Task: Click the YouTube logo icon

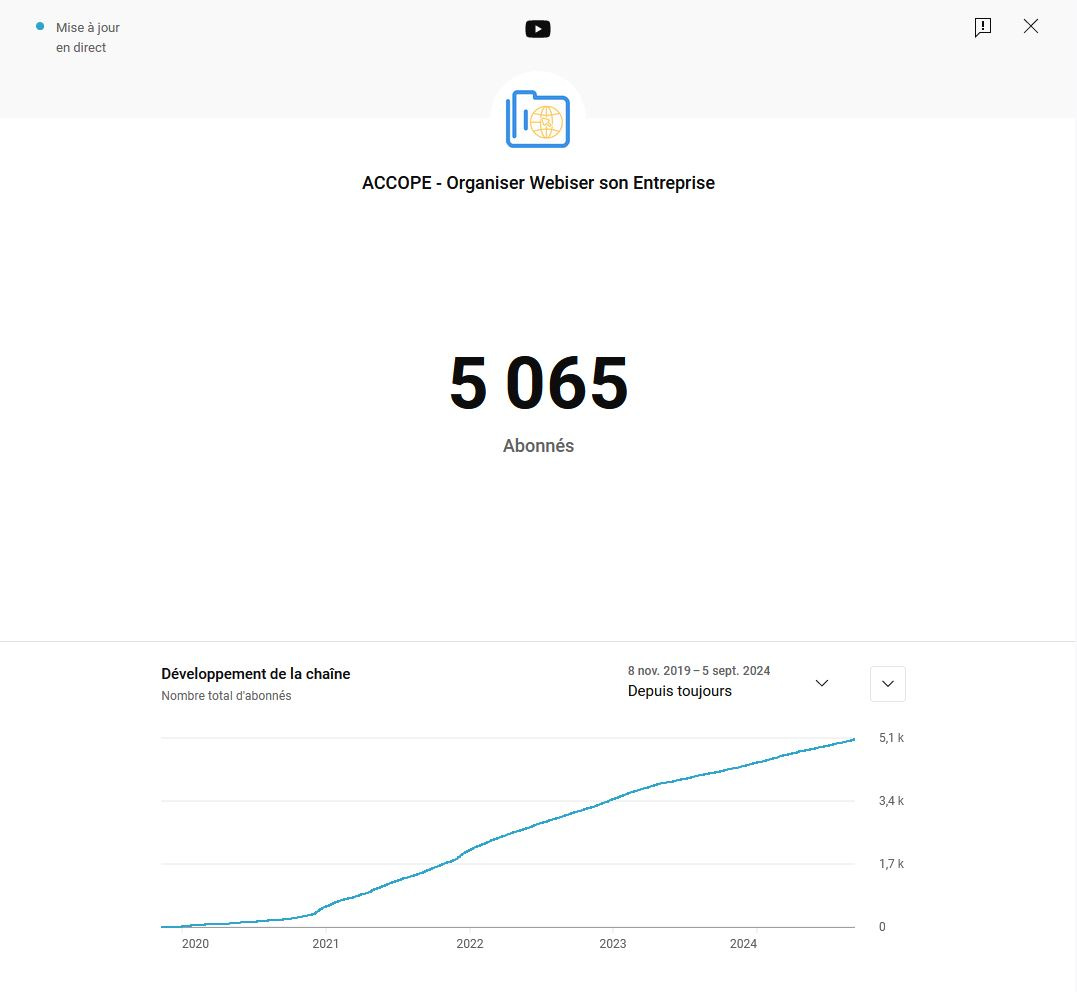Action: pyautogui.click(x=538, y=29)
